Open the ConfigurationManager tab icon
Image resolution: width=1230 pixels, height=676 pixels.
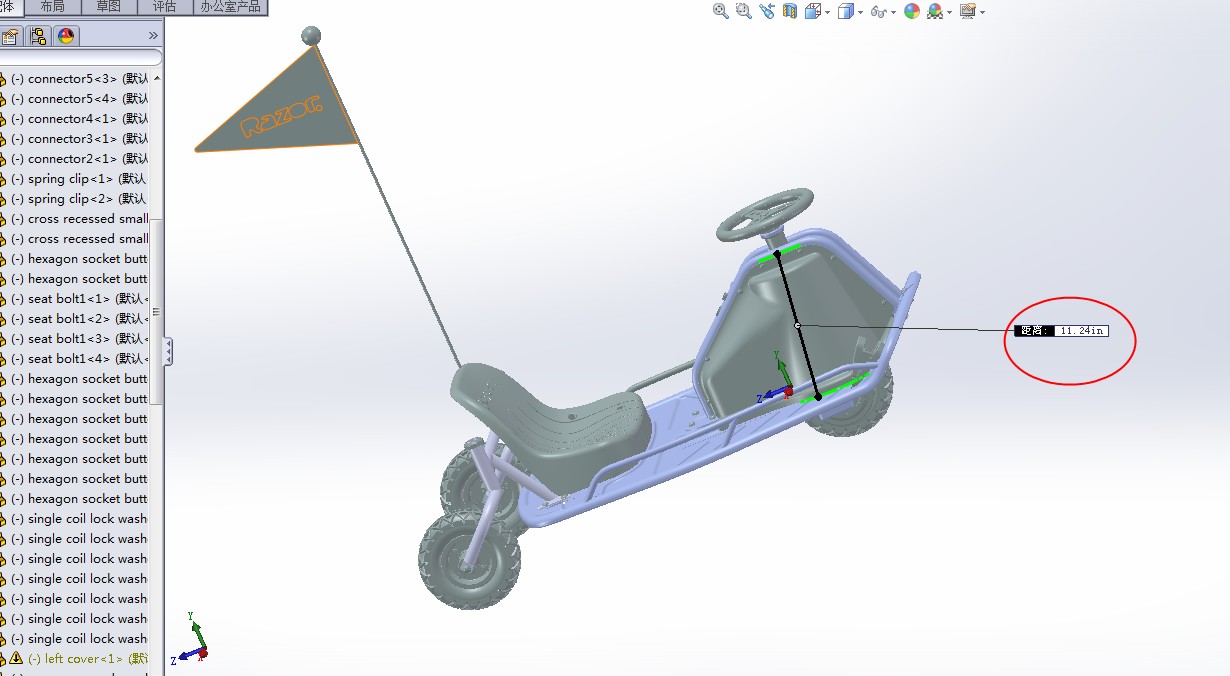coord(38,37)
